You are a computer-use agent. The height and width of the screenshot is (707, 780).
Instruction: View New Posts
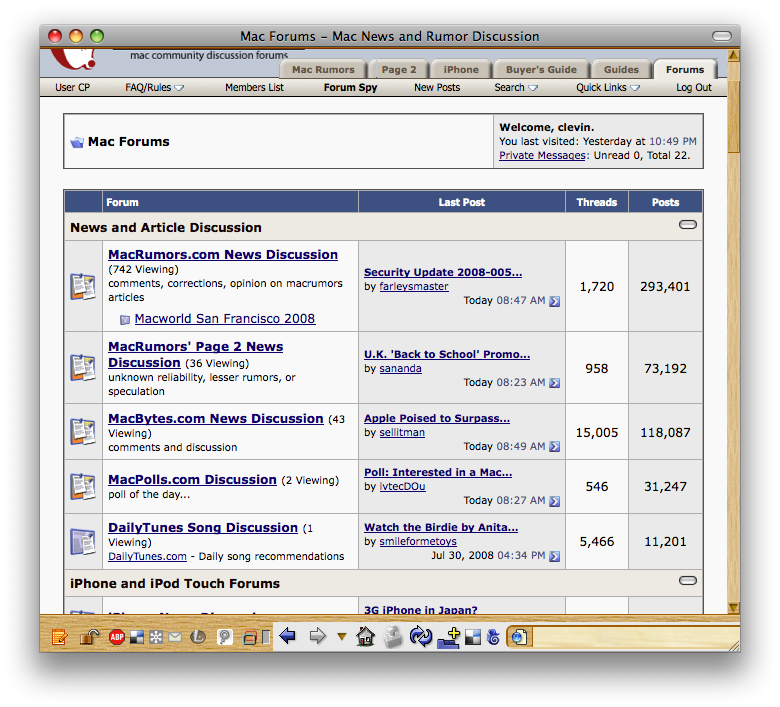(x=437, y=88)
